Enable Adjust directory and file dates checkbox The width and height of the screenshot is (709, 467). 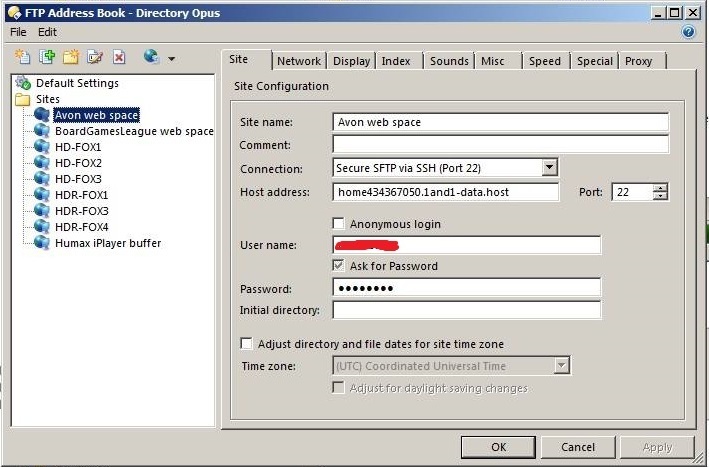tap(246, 344)
